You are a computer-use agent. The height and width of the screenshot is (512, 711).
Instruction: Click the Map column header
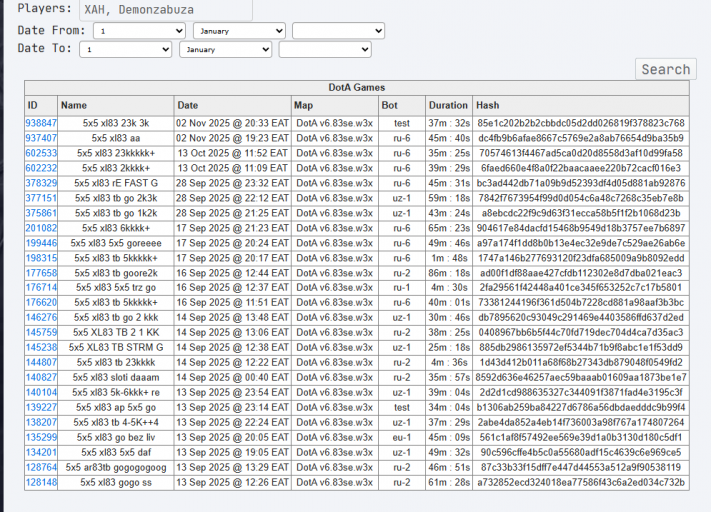point(335,105)
